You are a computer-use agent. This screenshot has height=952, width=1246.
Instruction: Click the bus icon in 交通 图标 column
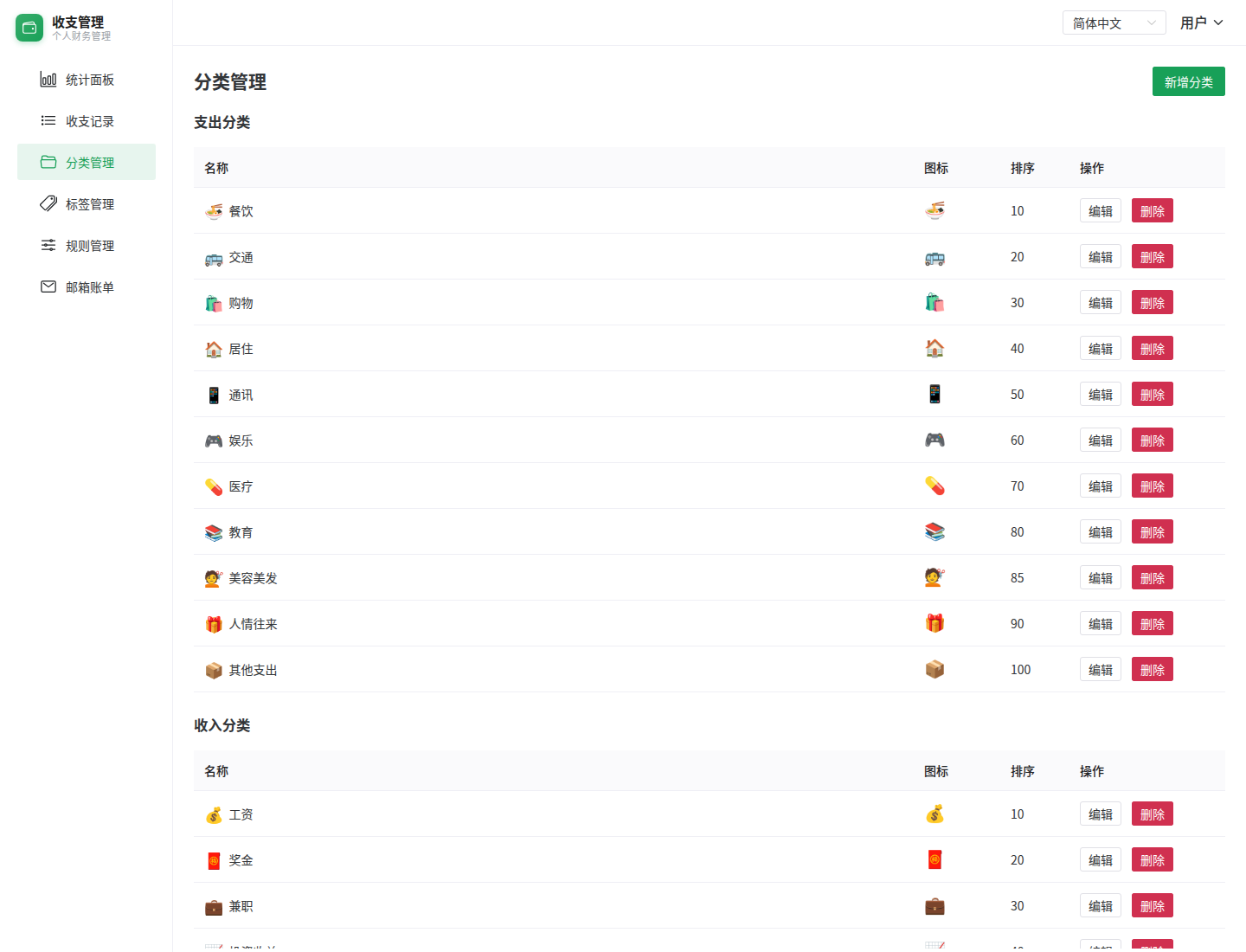point(934,256)
